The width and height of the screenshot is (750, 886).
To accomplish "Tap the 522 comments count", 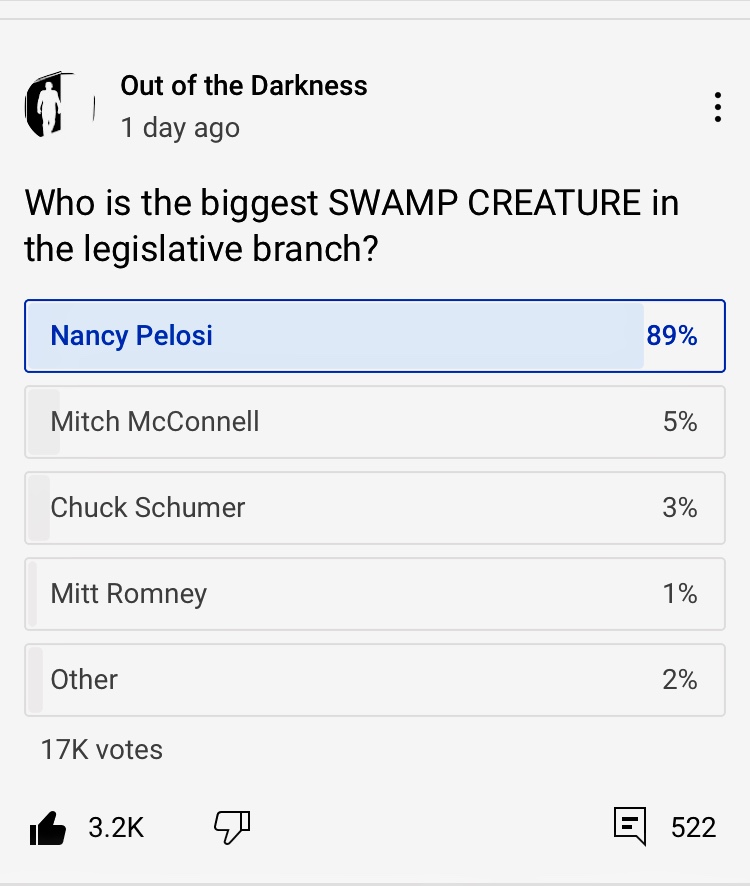I will pyautogui.click(x=694, y=827).
